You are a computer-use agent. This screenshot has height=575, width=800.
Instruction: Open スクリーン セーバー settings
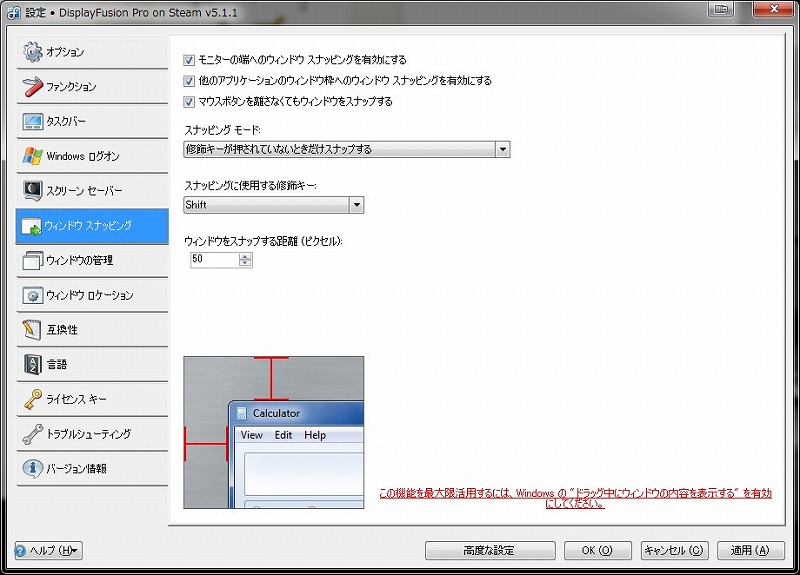(x=92, y=190)
